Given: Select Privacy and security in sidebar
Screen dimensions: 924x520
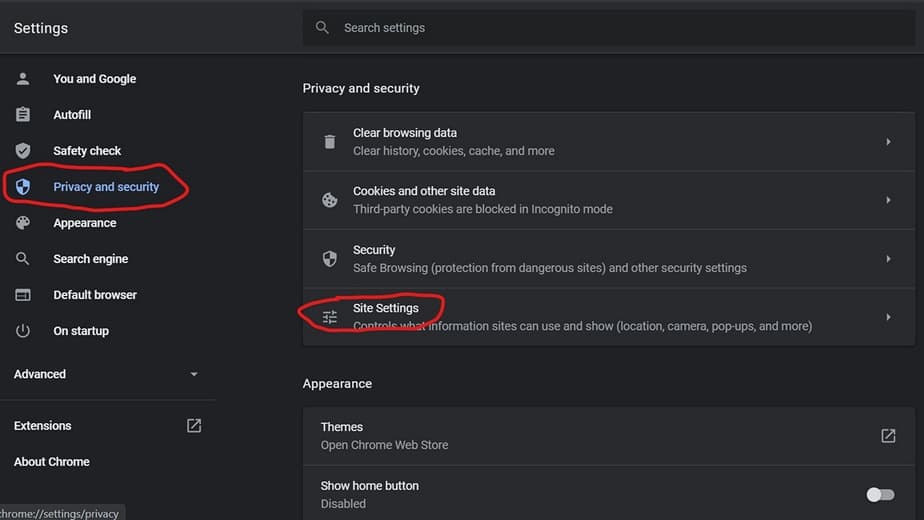Looking at the screenshot, I should point(106,187).
